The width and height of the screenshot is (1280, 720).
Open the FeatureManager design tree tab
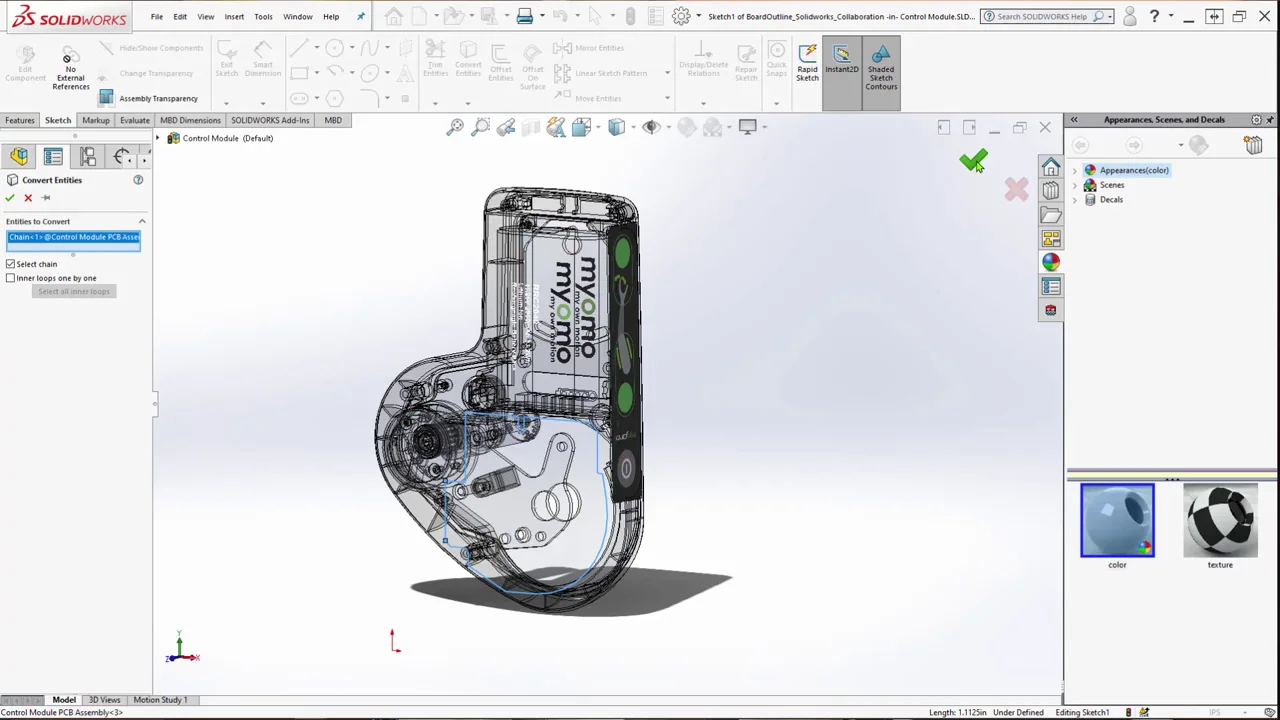click(19, 156)
